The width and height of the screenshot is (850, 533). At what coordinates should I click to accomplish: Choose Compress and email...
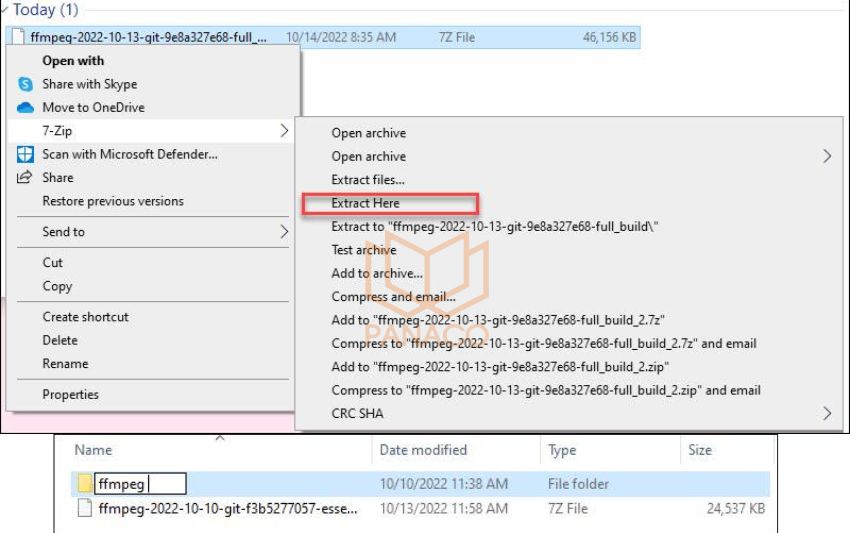(x=394, y=296)
